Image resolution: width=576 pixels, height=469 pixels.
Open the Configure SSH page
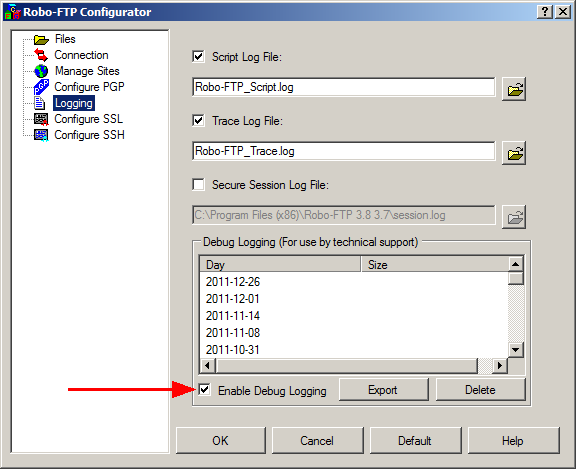tap(89, 135)
